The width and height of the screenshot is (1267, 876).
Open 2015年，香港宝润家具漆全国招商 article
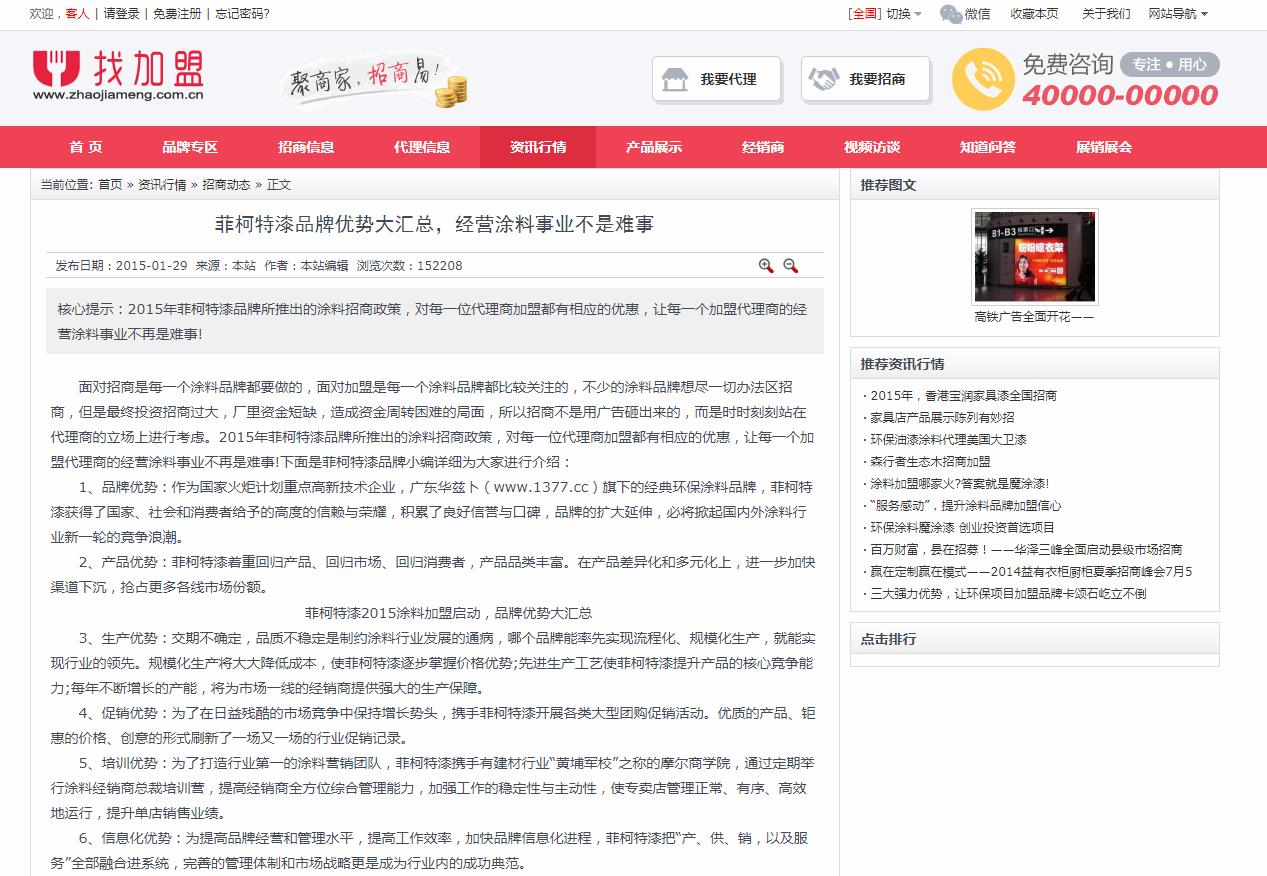[964, 396]
